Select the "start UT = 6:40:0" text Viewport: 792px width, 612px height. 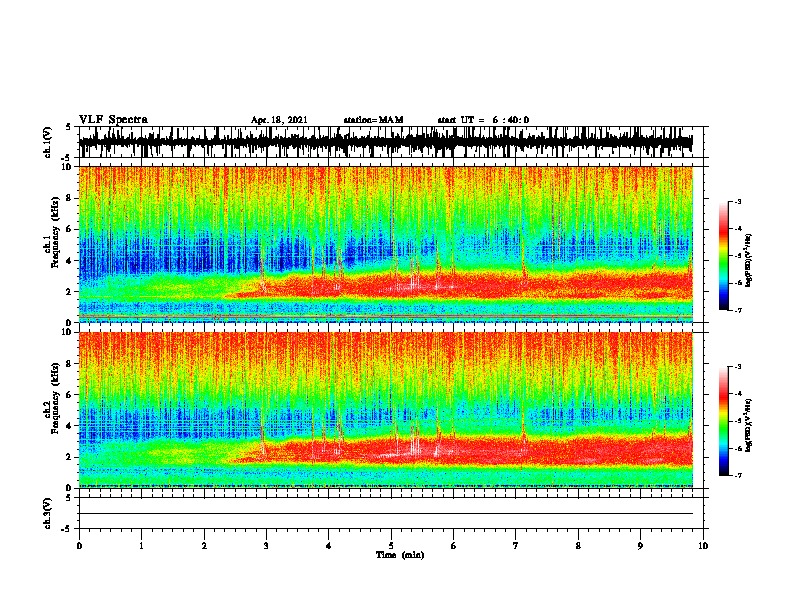click(483, 120)
